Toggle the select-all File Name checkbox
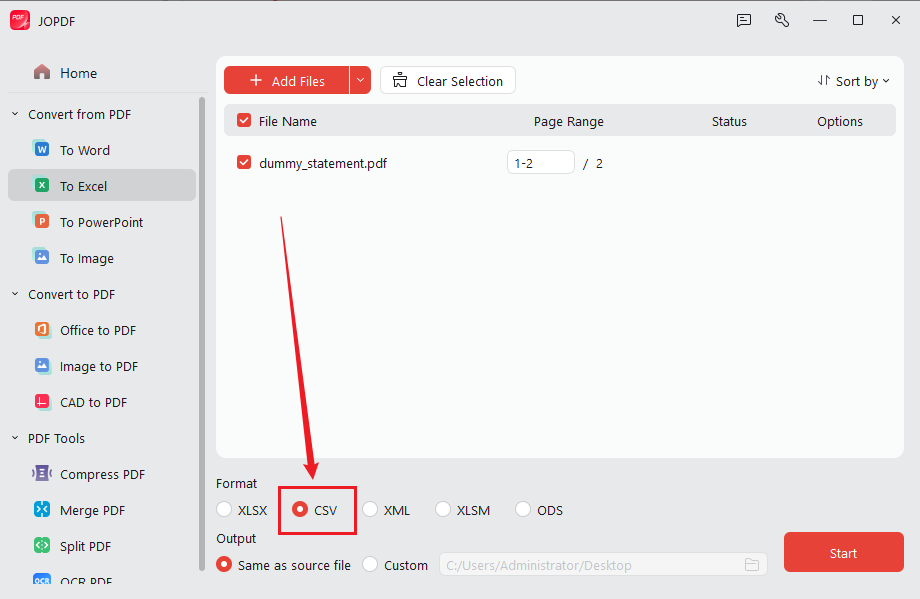The width and height of the screenshot is (920, 599). coord(244,120)
